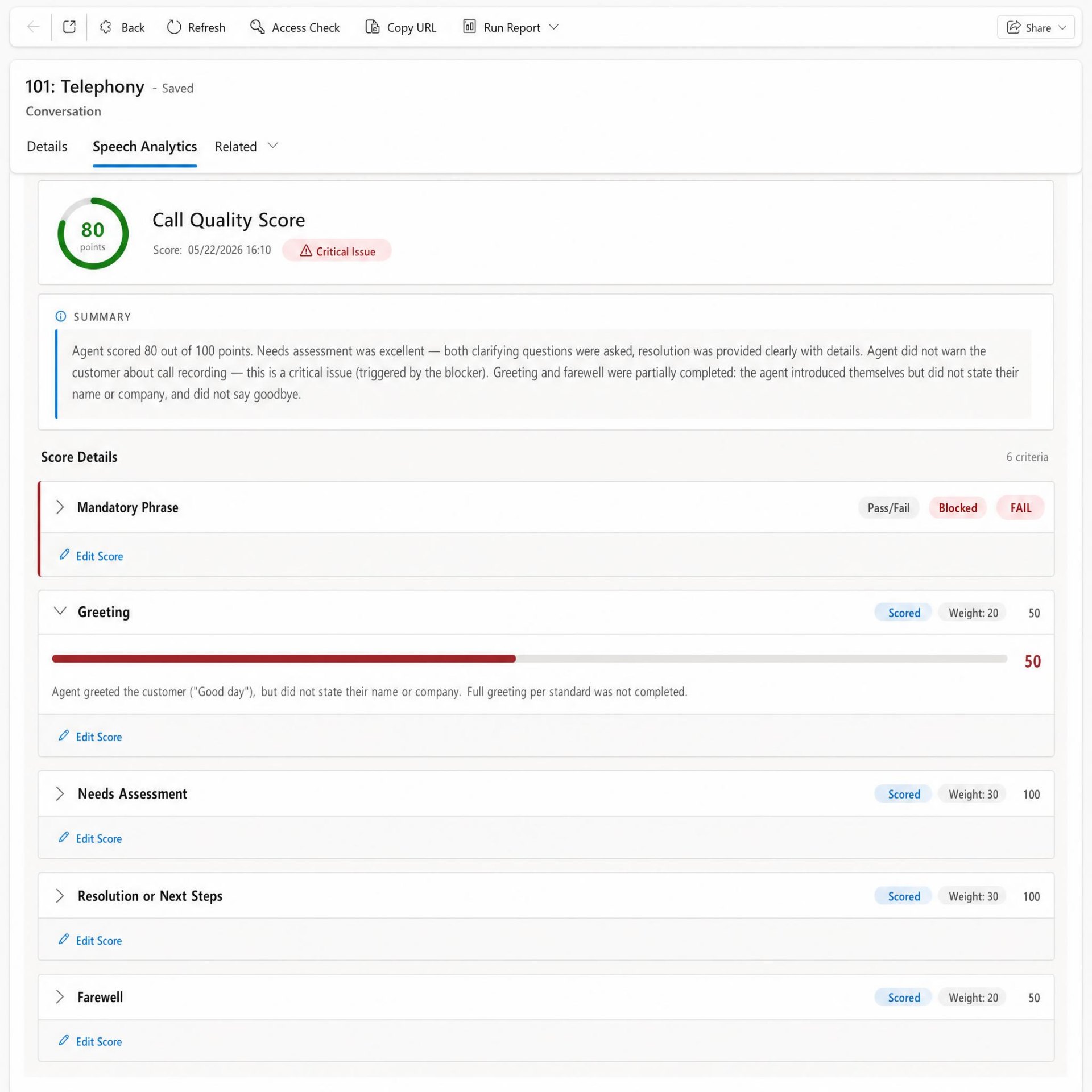The image size is (1092, 1092).
Task: Edit Score for Needs Assessment
Action: tap(90, 838)
